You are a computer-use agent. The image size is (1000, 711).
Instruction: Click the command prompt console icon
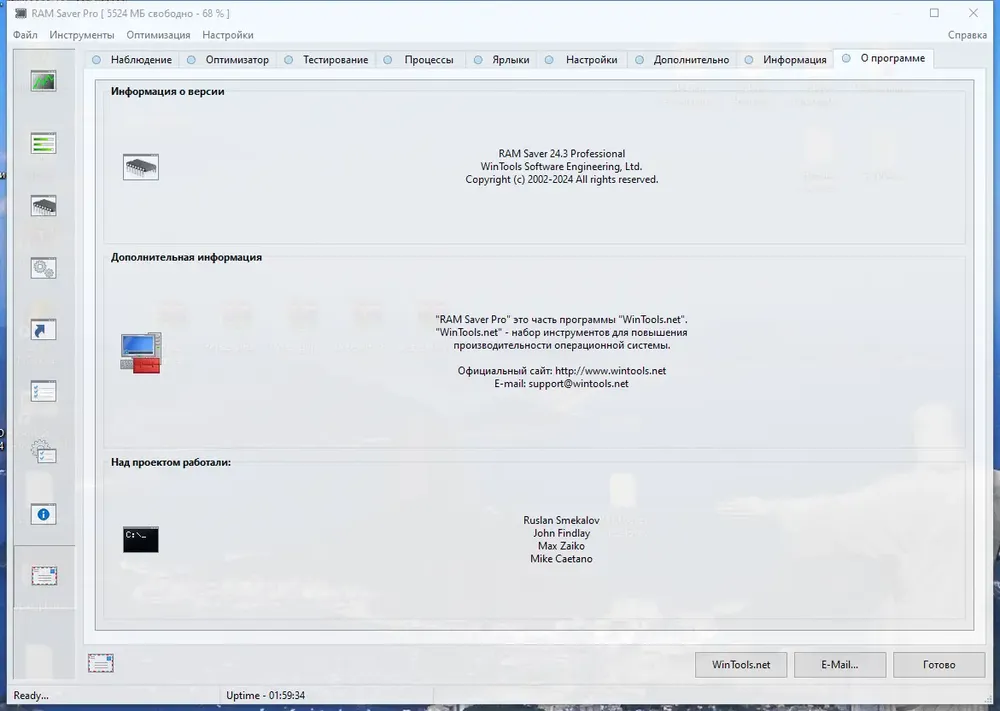tap(141, 539)
